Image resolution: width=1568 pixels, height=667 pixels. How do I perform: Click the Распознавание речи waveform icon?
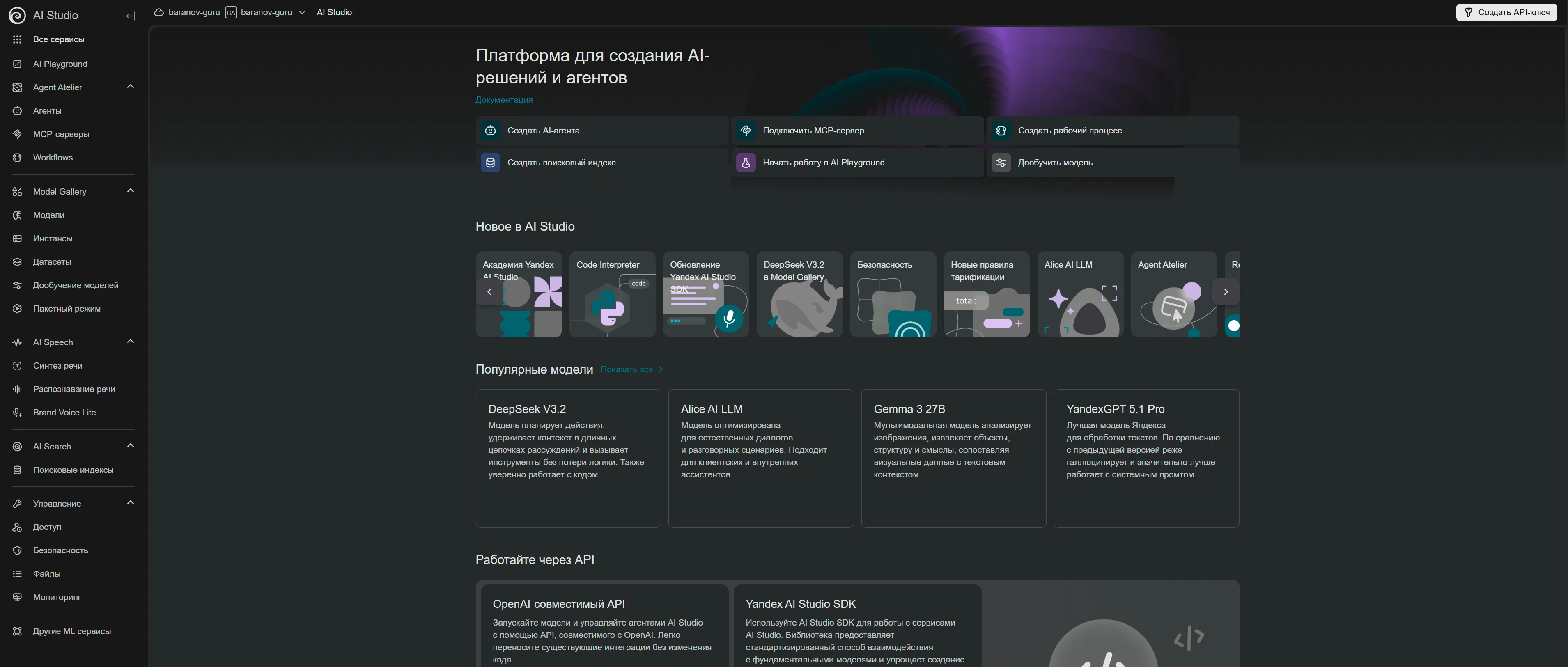coord(17,389)
